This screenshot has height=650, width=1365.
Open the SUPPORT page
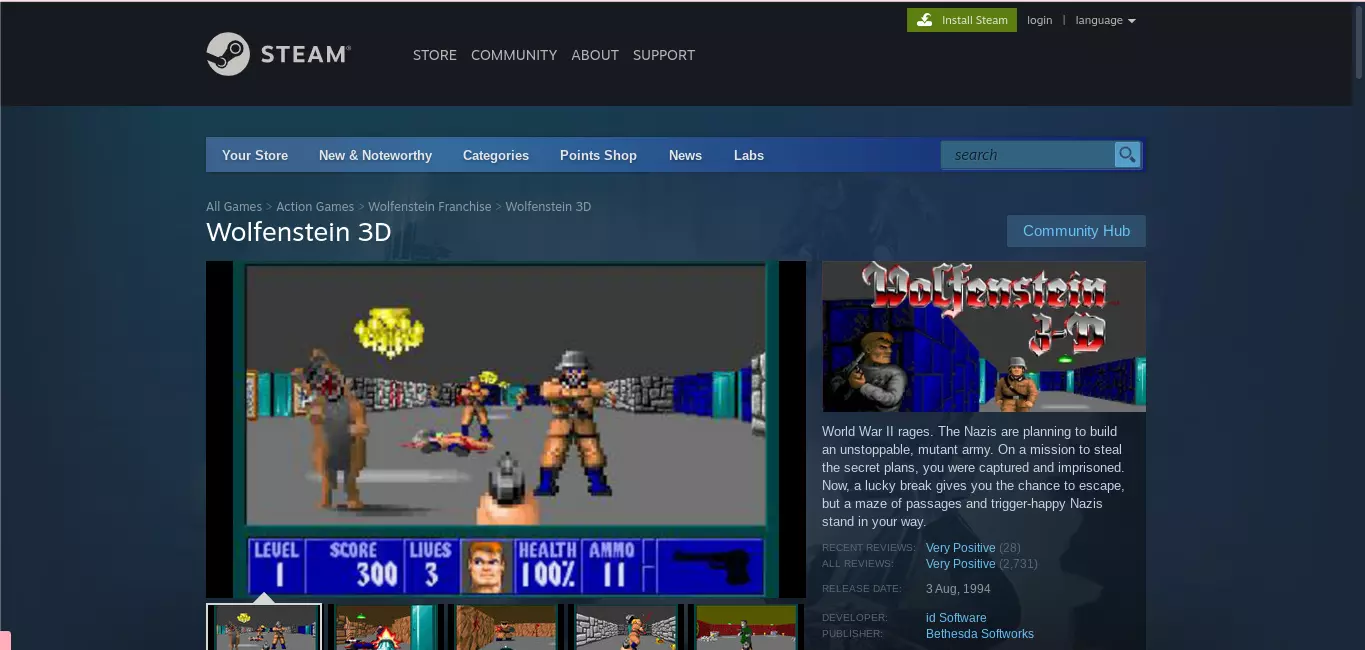[664, 55]
